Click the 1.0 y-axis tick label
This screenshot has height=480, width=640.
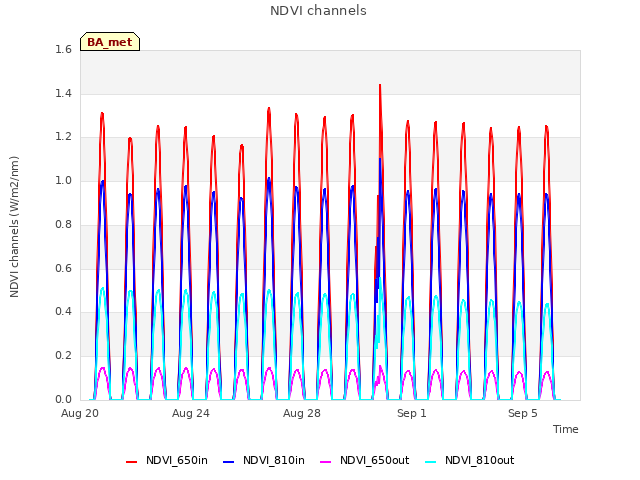(x=63, y=180)
